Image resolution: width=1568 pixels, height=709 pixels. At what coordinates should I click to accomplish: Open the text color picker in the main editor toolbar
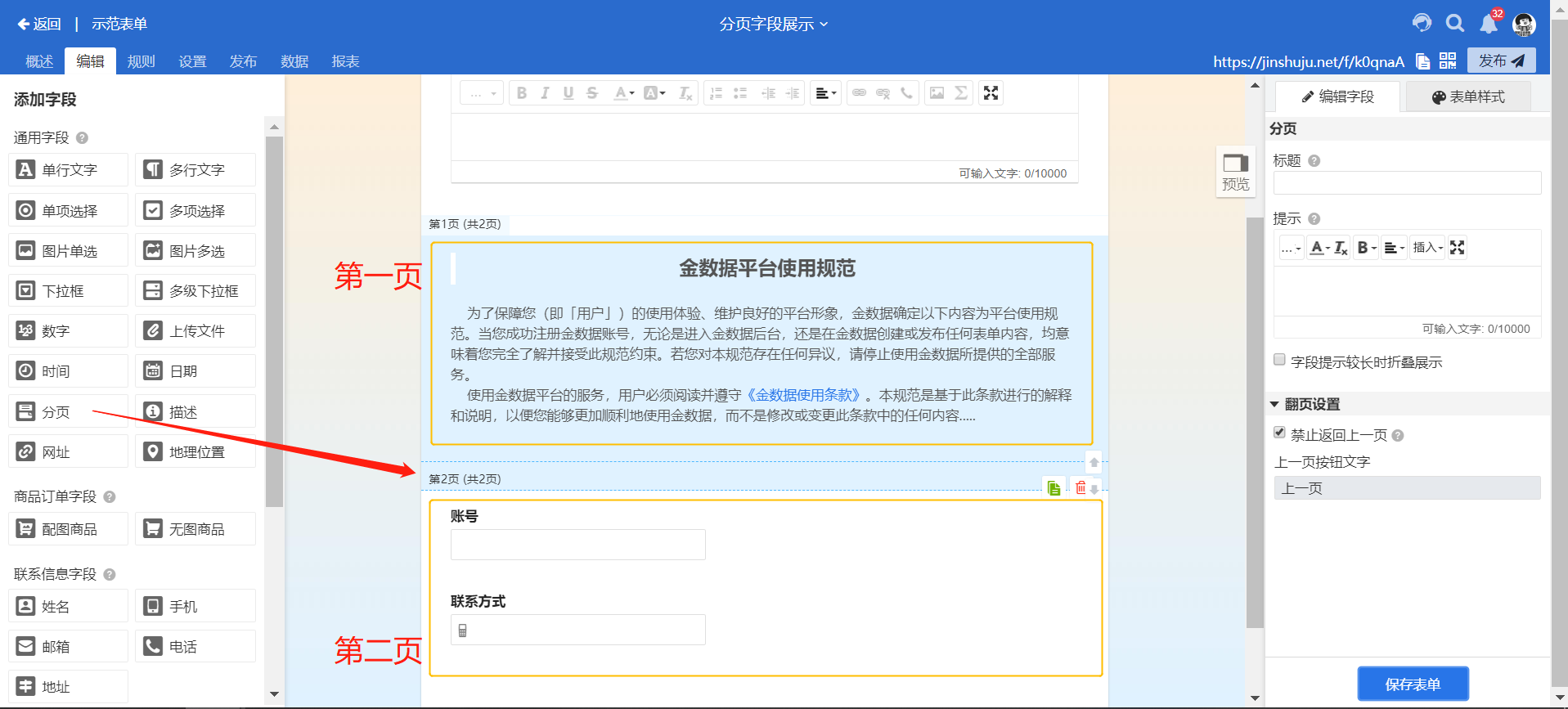(624, 93)
